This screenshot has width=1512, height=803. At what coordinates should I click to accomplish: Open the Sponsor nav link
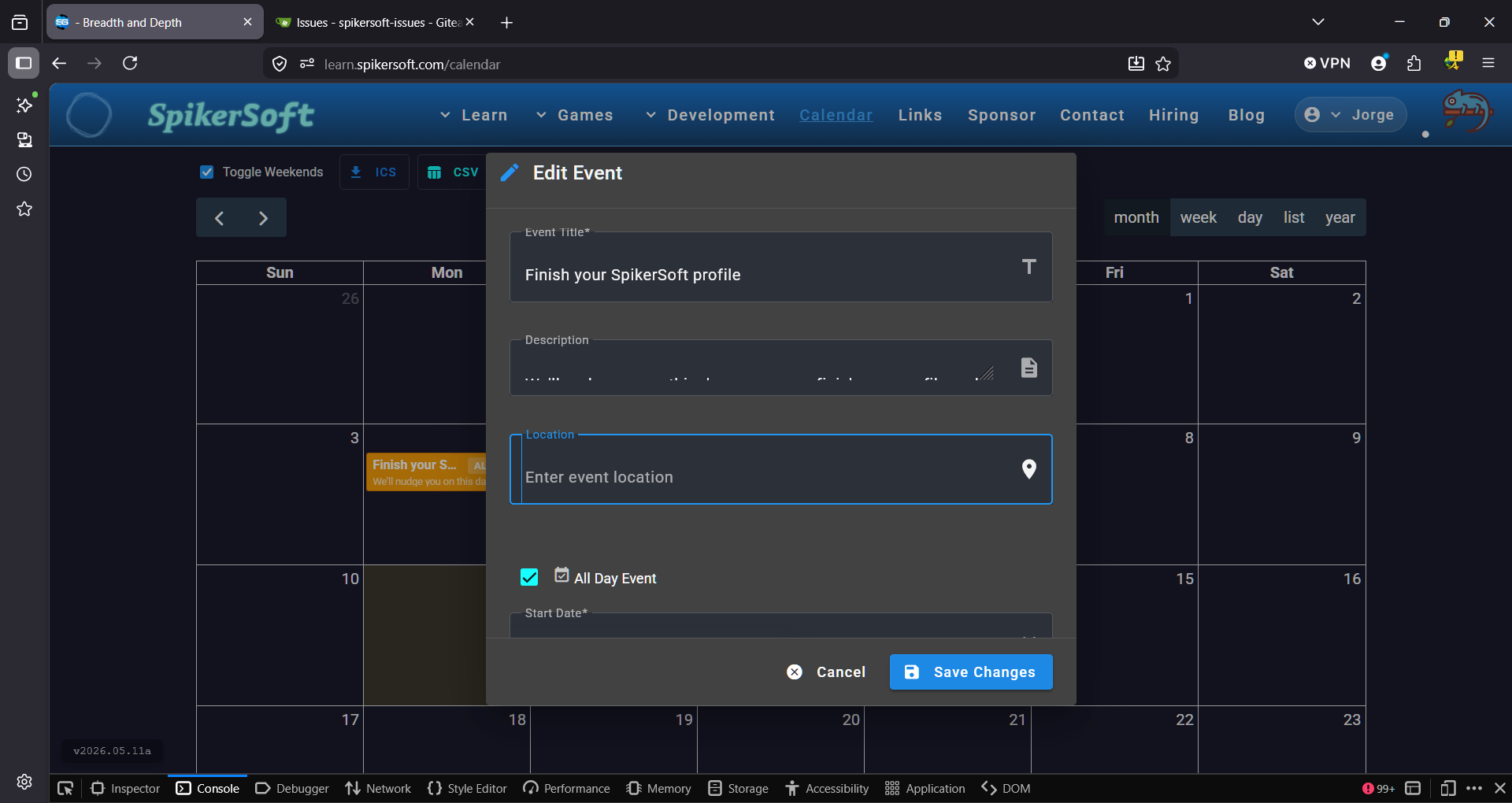(1002, 115)
